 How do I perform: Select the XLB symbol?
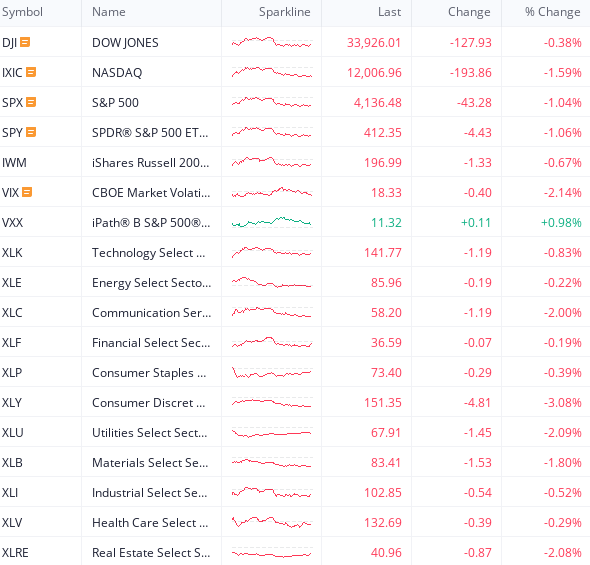coord(12,463)
